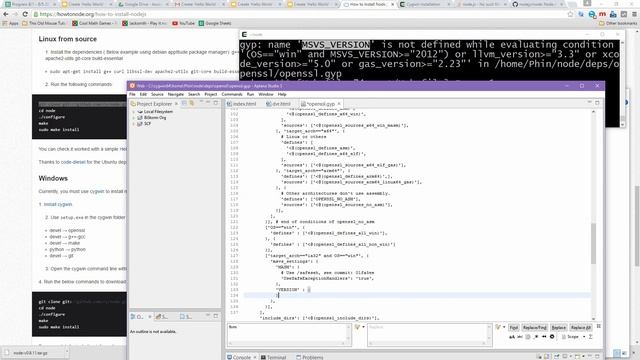Click Link with Editor icon in Project Explorer
The height and width of the screenshot is (360, 640).
192,103
